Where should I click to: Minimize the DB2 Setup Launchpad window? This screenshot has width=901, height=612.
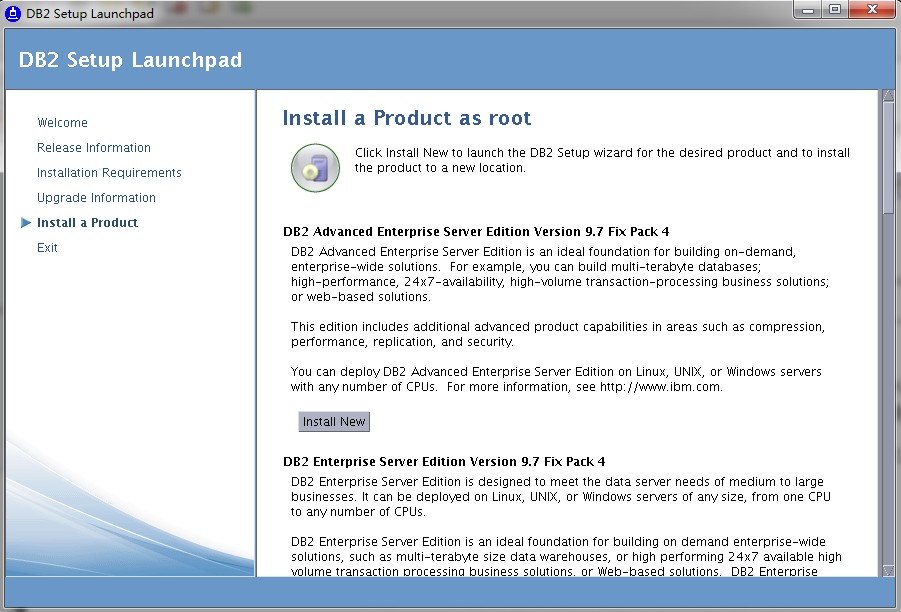point(807,10)
